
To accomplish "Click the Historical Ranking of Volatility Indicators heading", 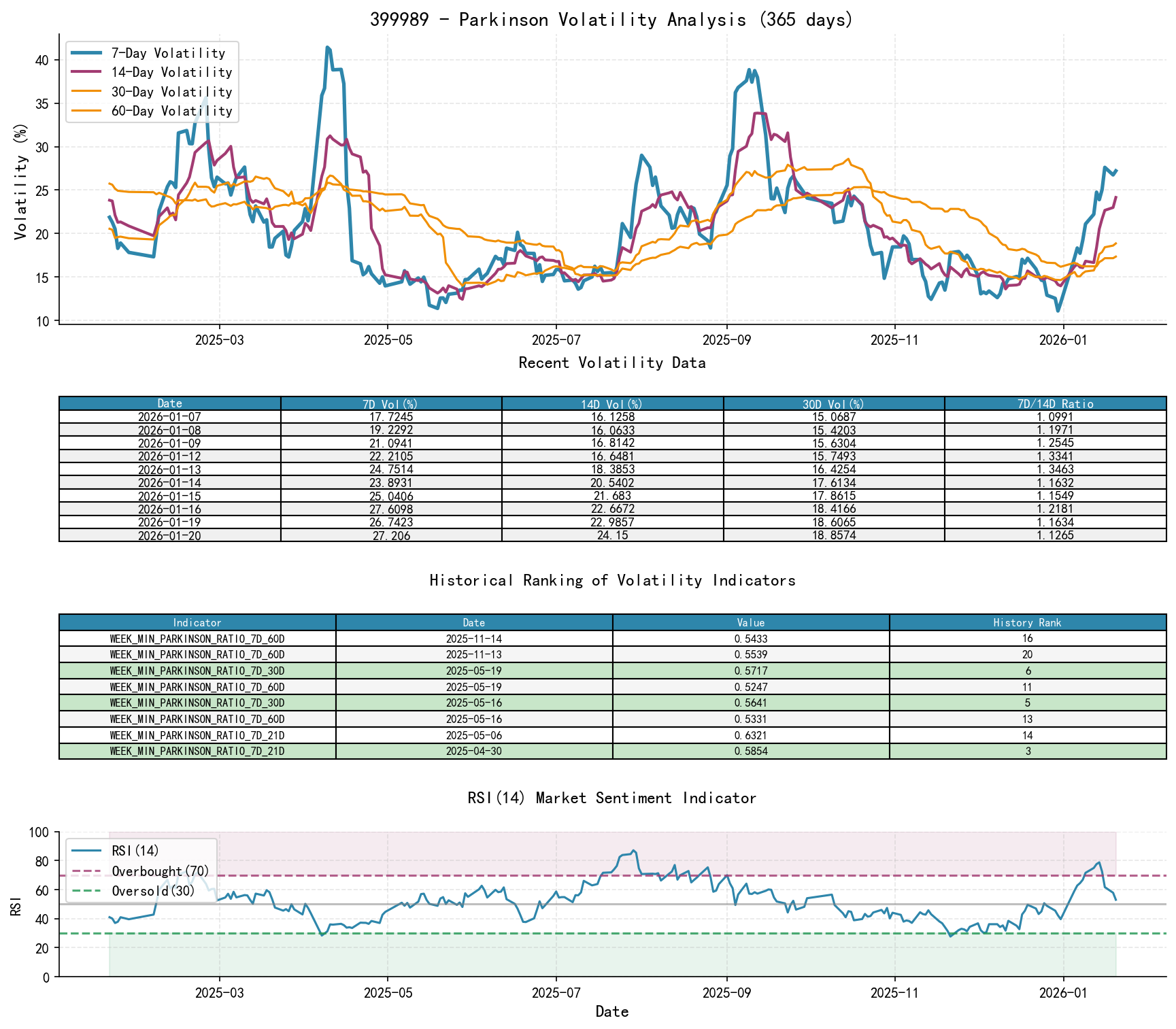I will [x=611, y=581].
